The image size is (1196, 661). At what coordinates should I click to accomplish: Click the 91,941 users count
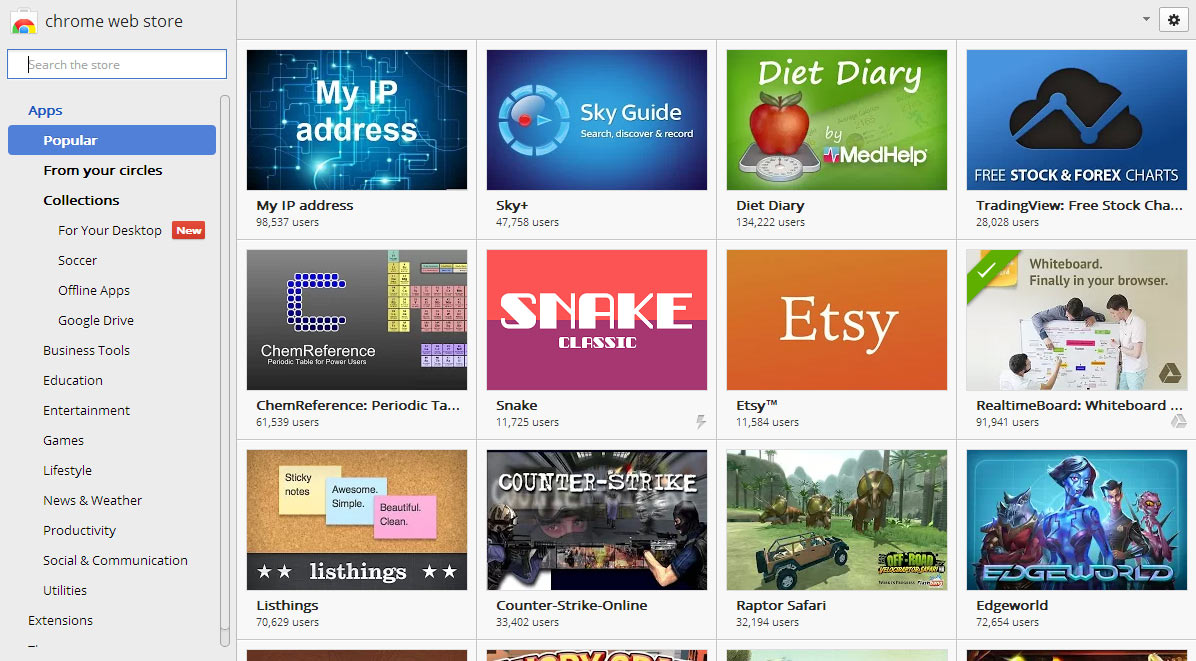click(1007, 422)
